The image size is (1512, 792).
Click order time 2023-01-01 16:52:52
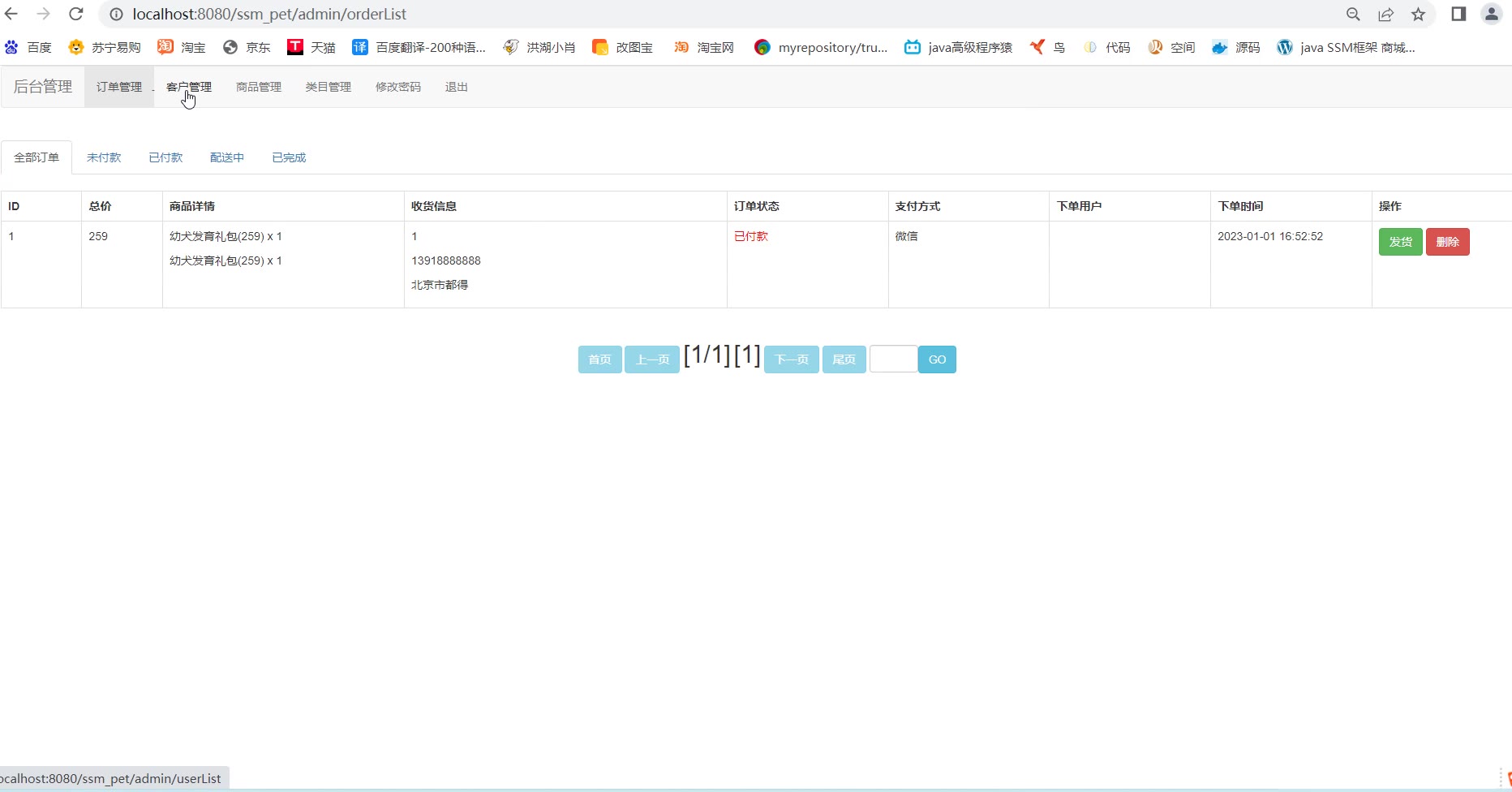point(1270,236)
